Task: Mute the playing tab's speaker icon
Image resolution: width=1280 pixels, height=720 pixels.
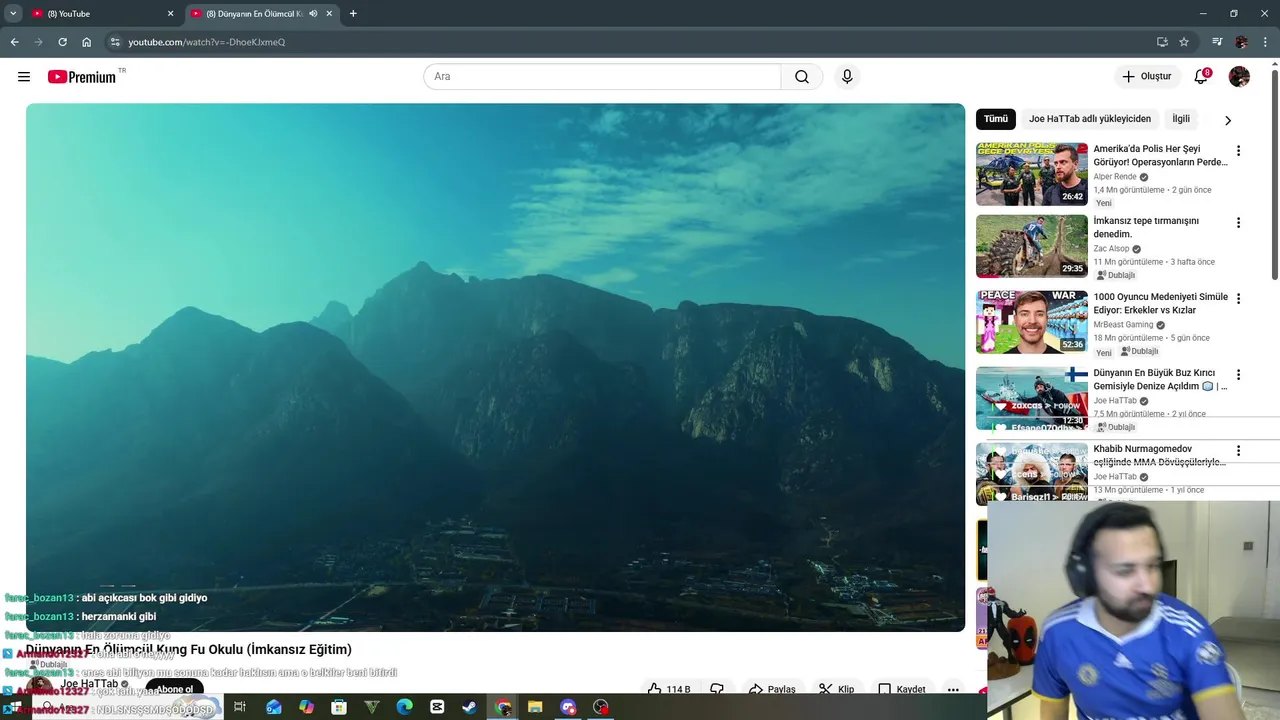Action: pyautogui.click(x=313, y=14)
